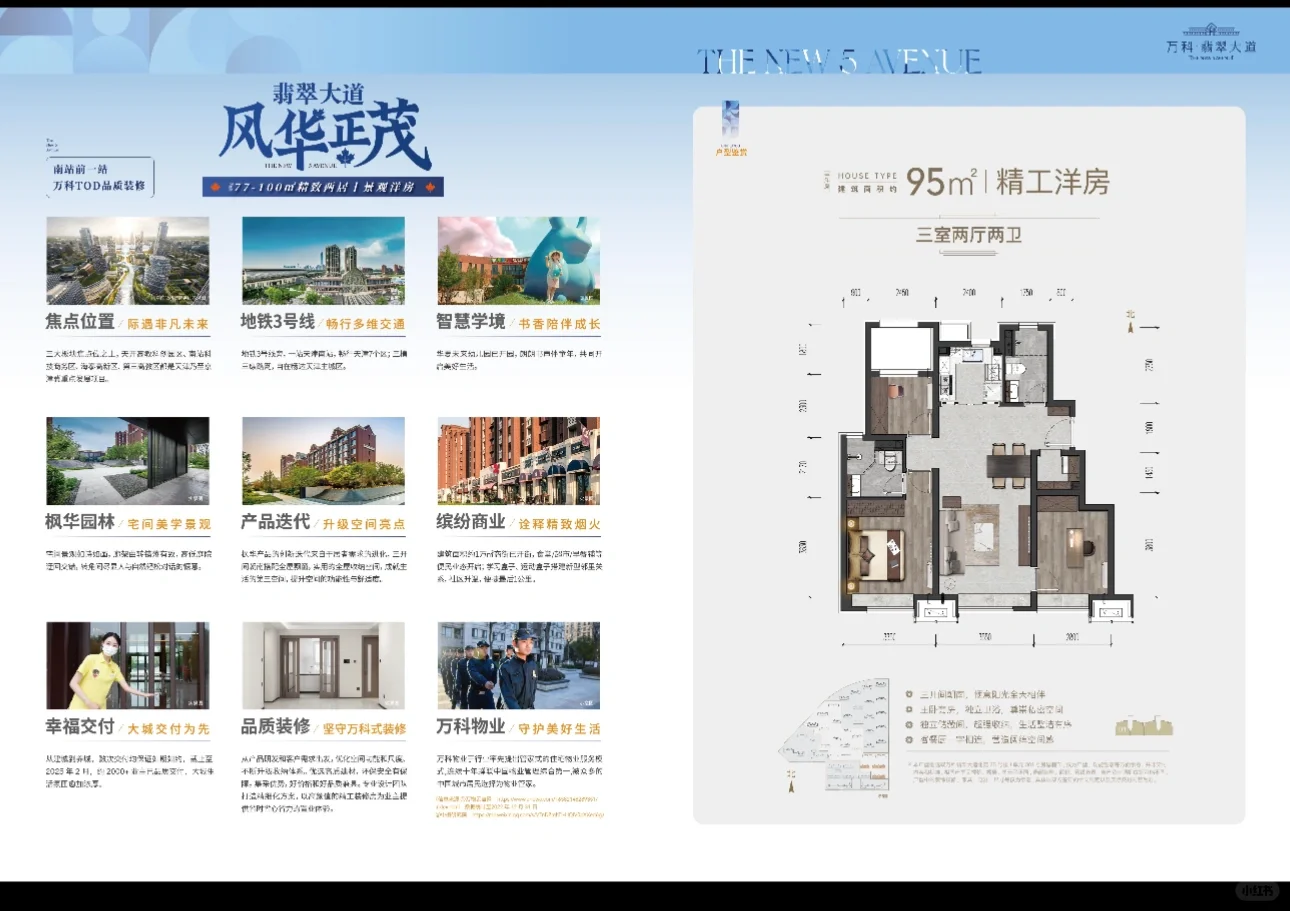Click the 焦点位置 aerial city photo
The image size is (1290, 911).
point(128,261)
